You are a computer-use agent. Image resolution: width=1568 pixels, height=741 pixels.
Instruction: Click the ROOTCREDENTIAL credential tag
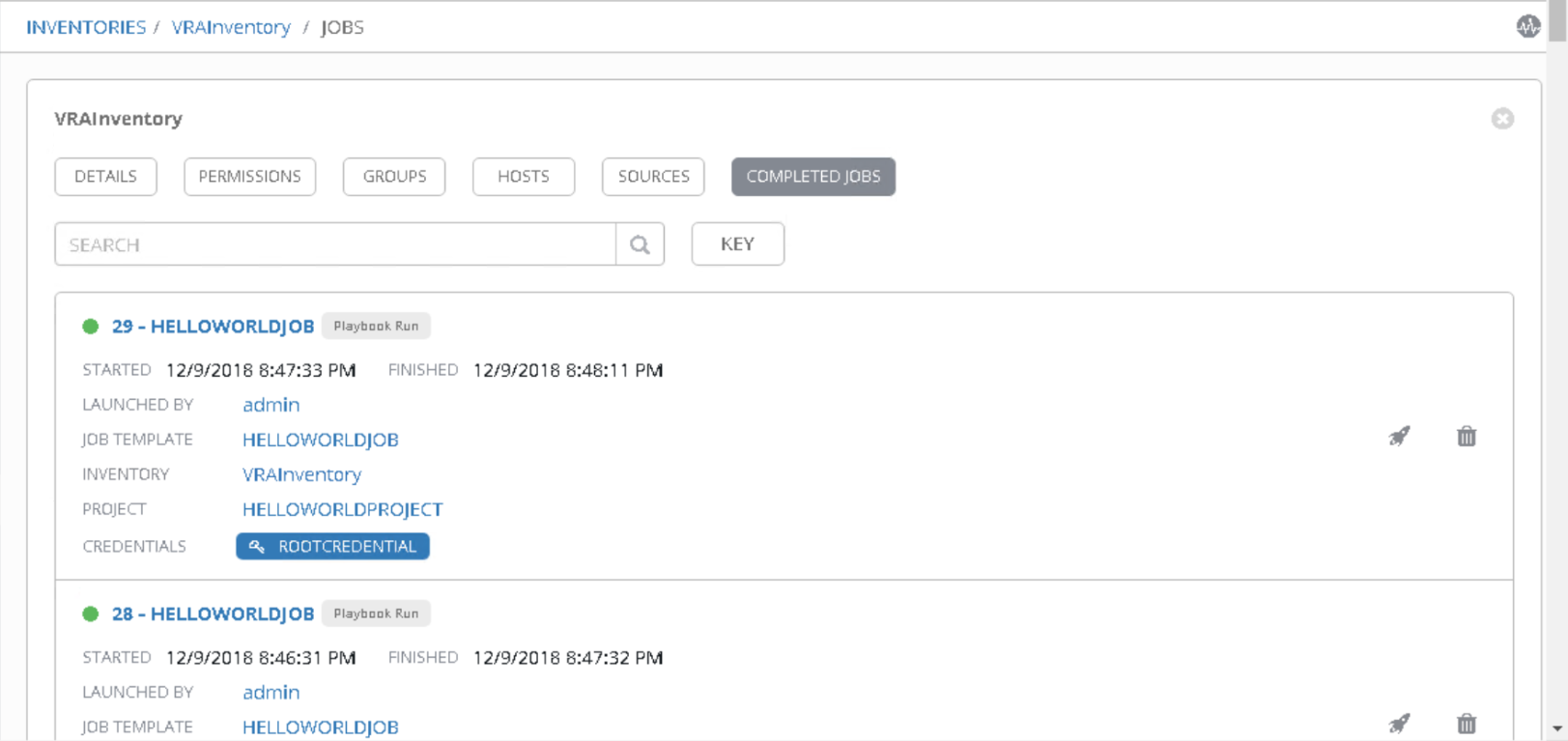click(x=332, y=547)
